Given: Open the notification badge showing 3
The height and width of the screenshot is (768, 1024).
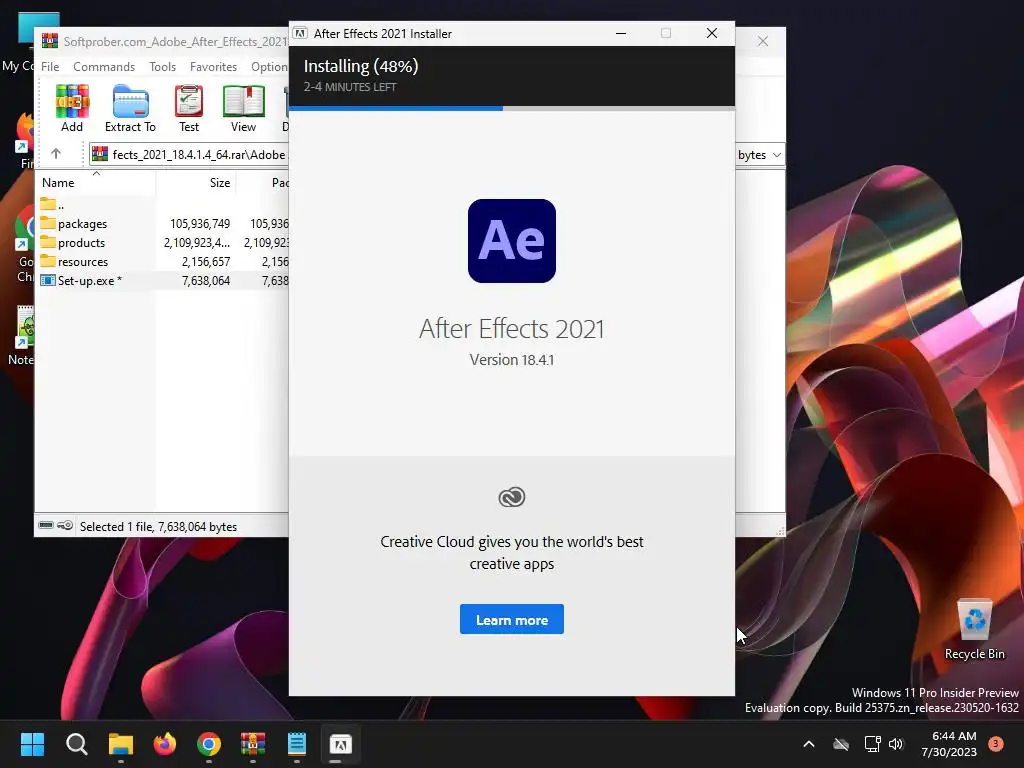Looking at the screenshot, I should (995, 743).
